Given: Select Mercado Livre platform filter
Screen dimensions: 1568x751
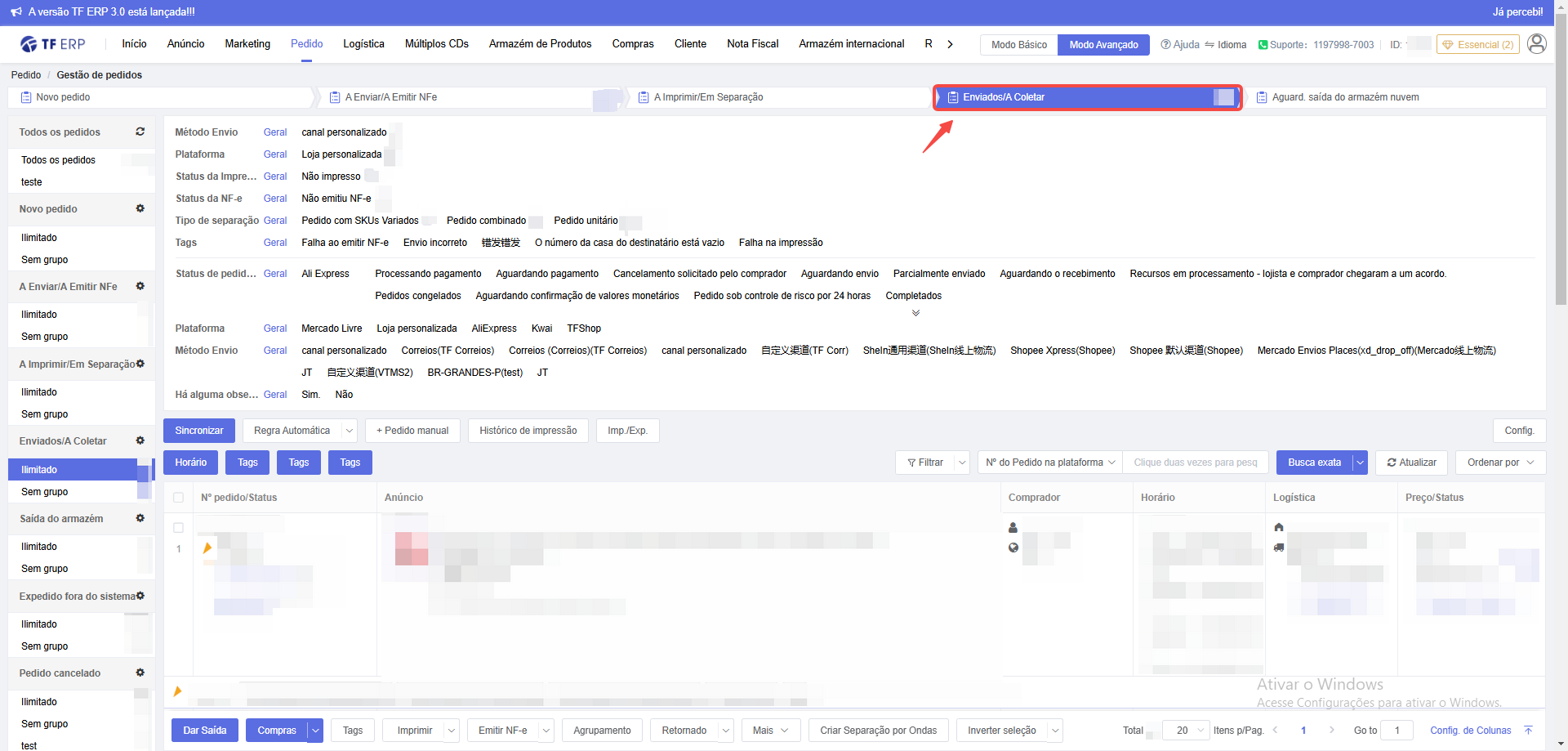Looking at the screenshot, I should coord(332,329).
